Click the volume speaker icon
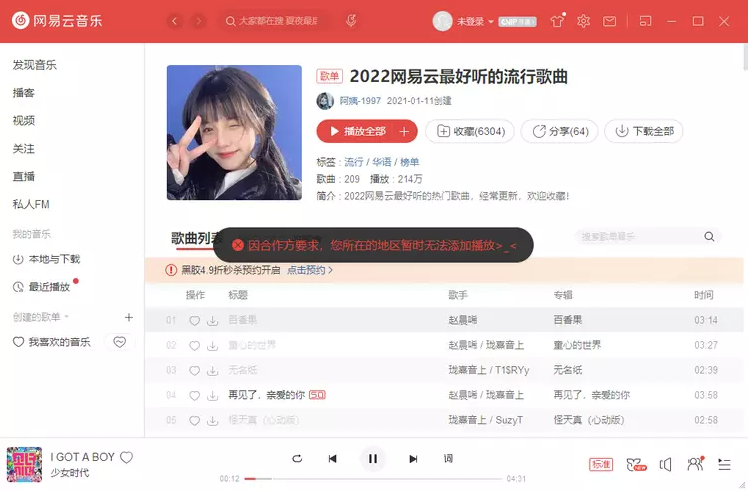The width and height of the screenshot is (748, 491). (x=666, y=464)
